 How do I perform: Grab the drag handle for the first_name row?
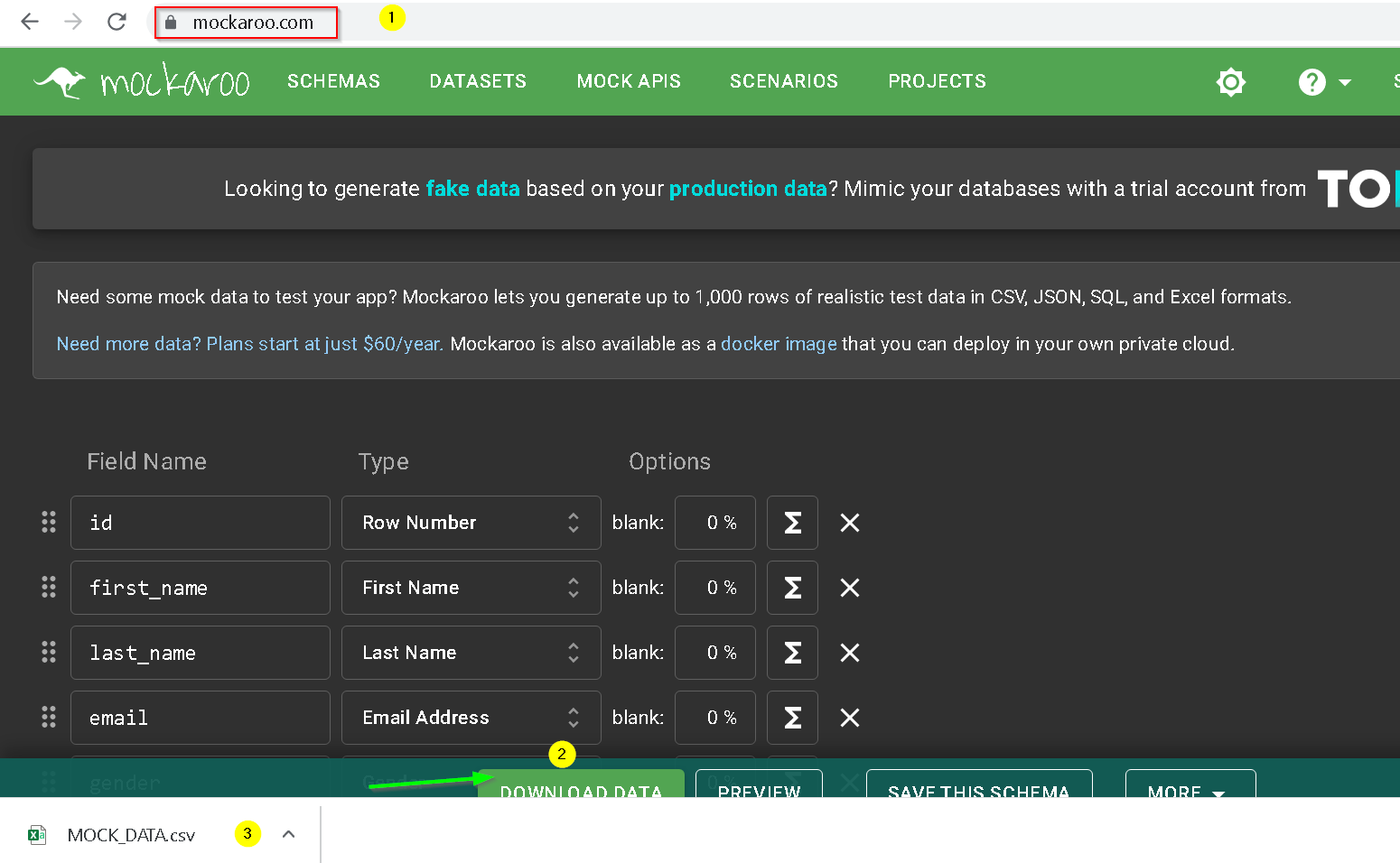pos(49,587)
